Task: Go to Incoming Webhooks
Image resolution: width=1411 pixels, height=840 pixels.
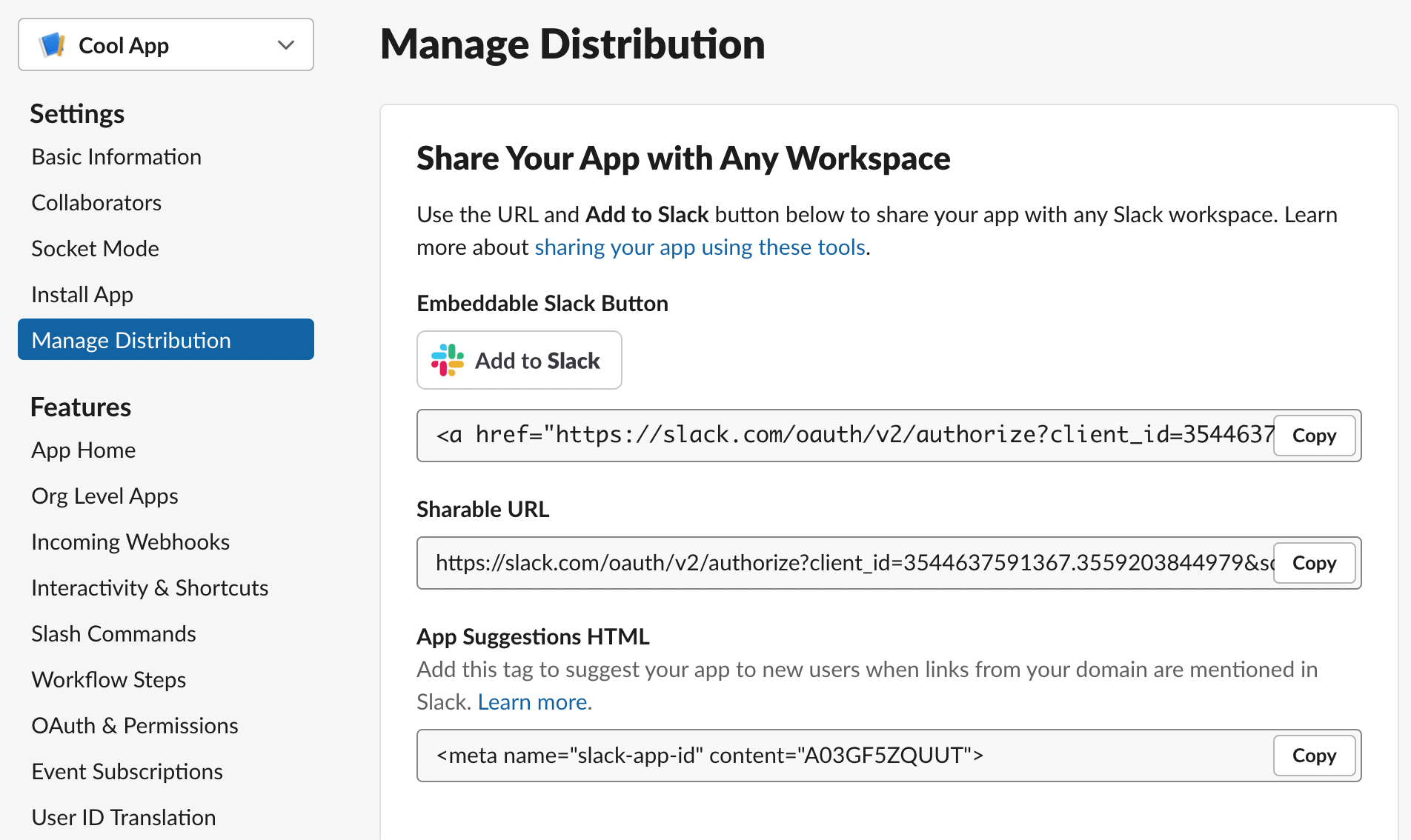Action: click(130, 541)
